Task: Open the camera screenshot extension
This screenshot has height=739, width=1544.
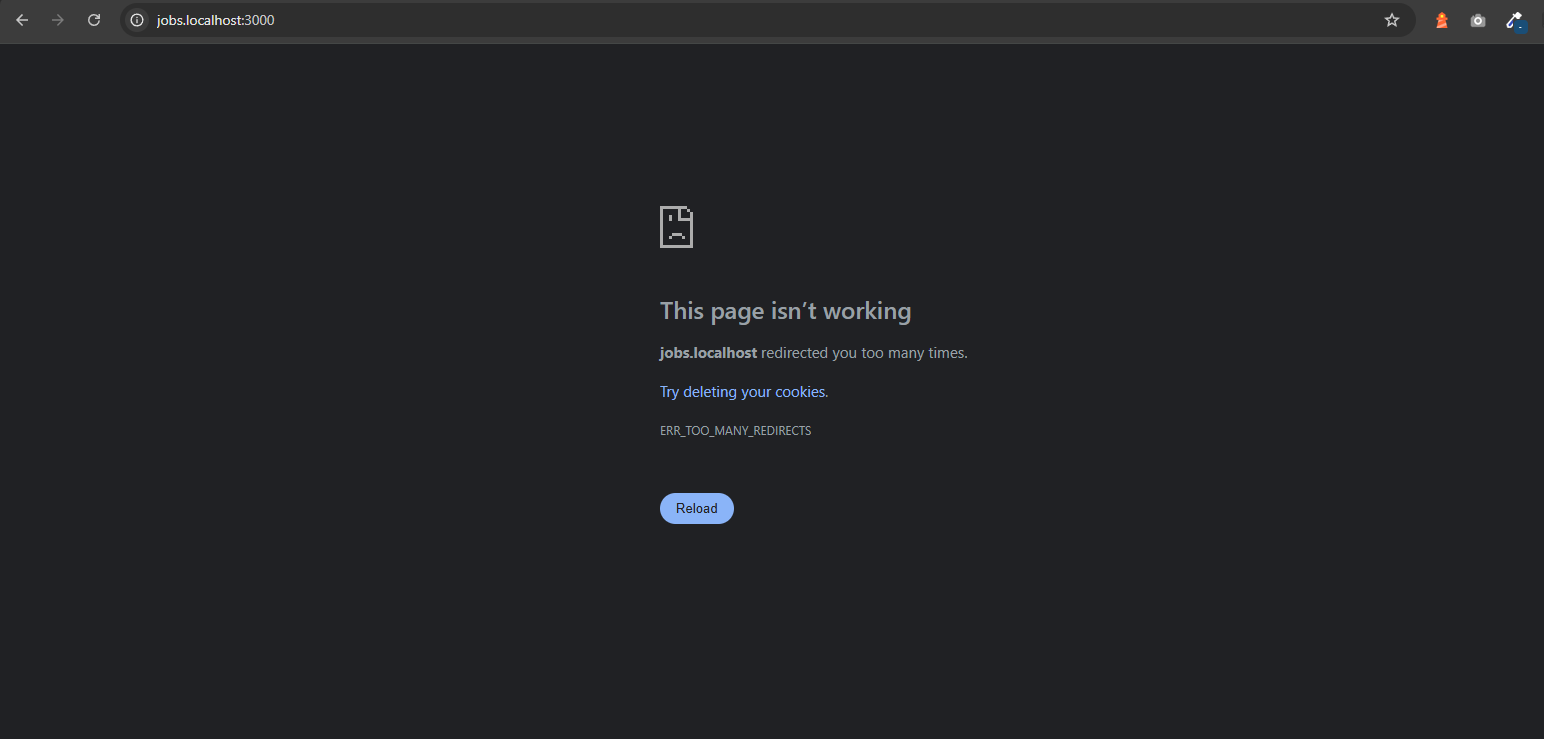Action: pyautogui.click(x=1478, y=20)
